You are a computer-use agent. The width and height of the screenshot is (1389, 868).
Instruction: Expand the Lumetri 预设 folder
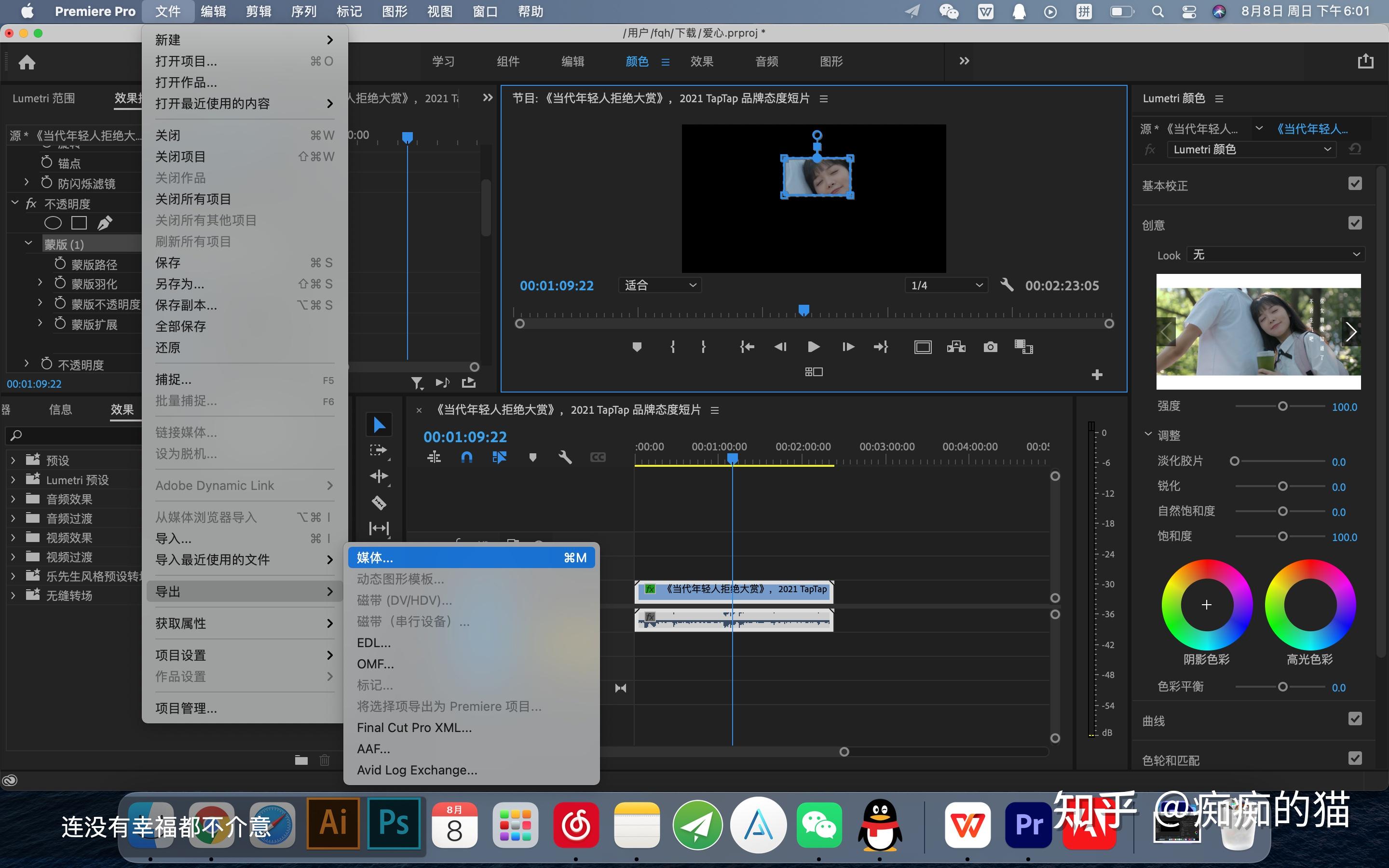[13, 479]
